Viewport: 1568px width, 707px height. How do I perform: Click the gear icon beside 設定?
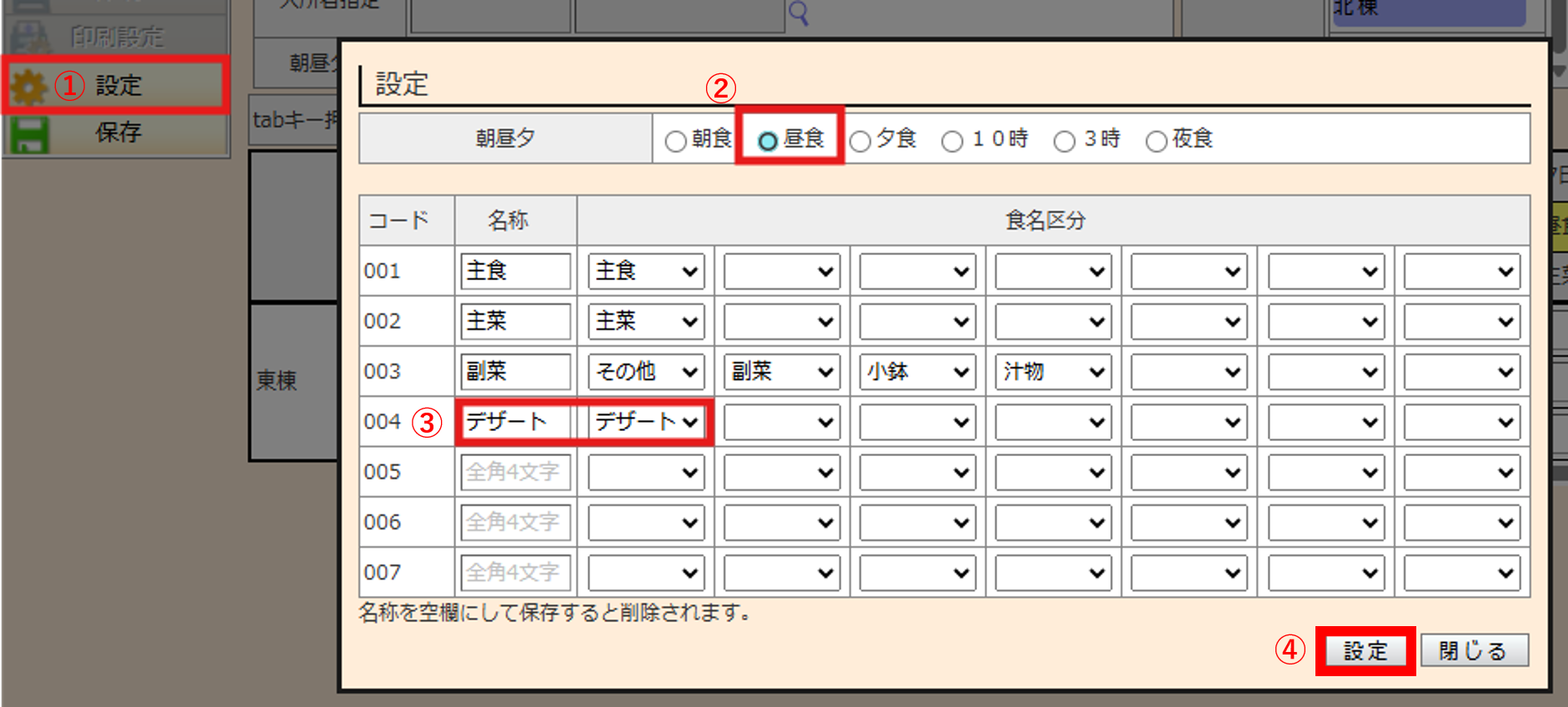29,87
